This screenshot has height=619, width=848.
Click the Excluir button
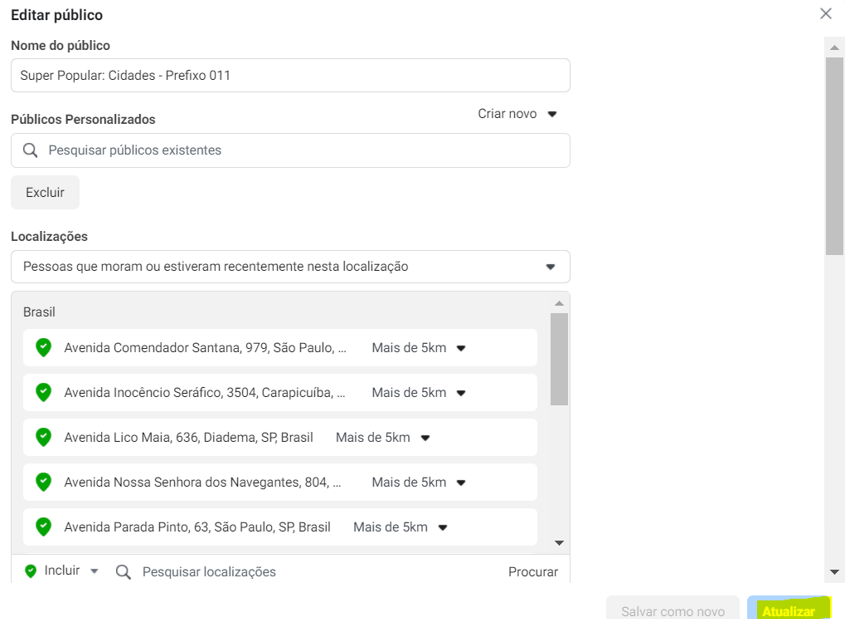pos(45,192)
